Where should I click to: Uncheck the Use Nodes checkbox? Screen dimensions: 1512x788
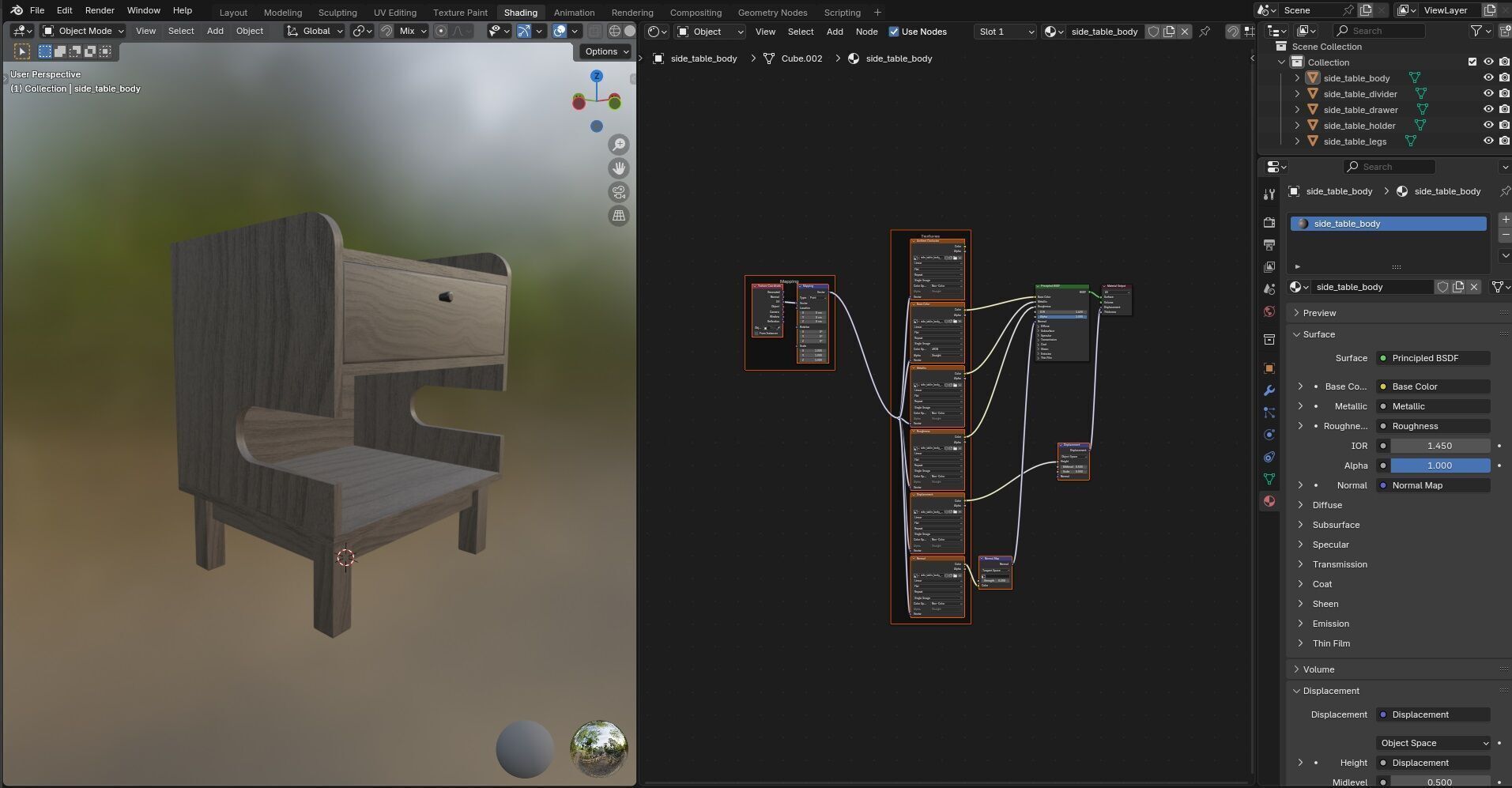click(x=894, y=32)
